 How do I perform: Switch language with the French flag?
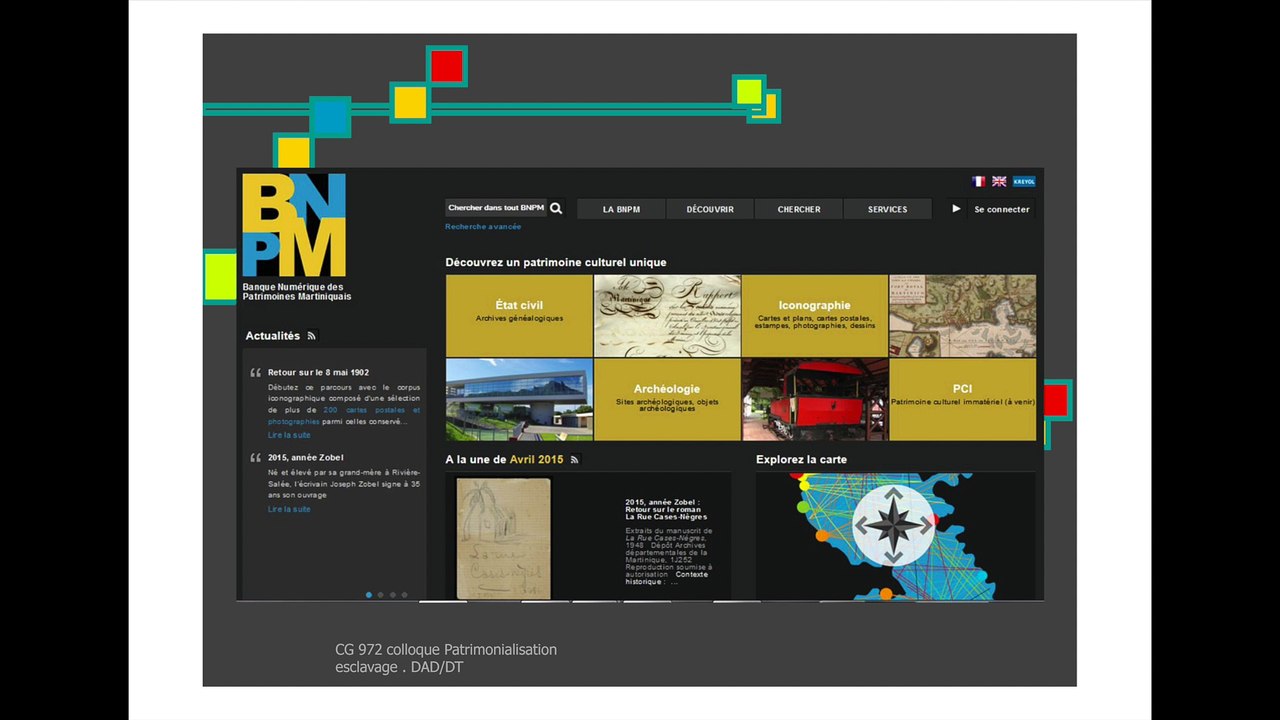(x=979, y=181)
